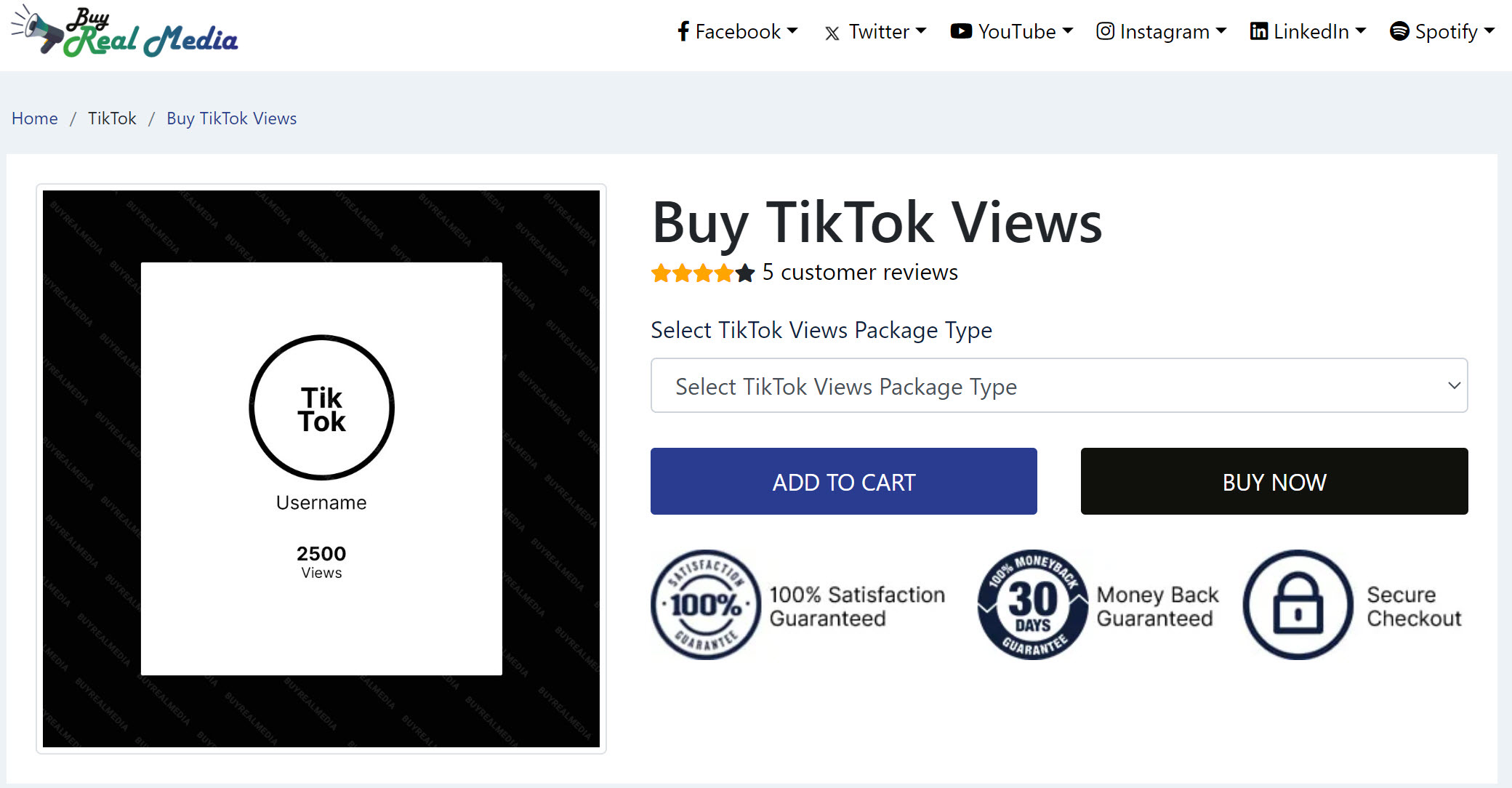
Task: Click the TikTok 2500 Views product image
Action: [x=321, y=469]
